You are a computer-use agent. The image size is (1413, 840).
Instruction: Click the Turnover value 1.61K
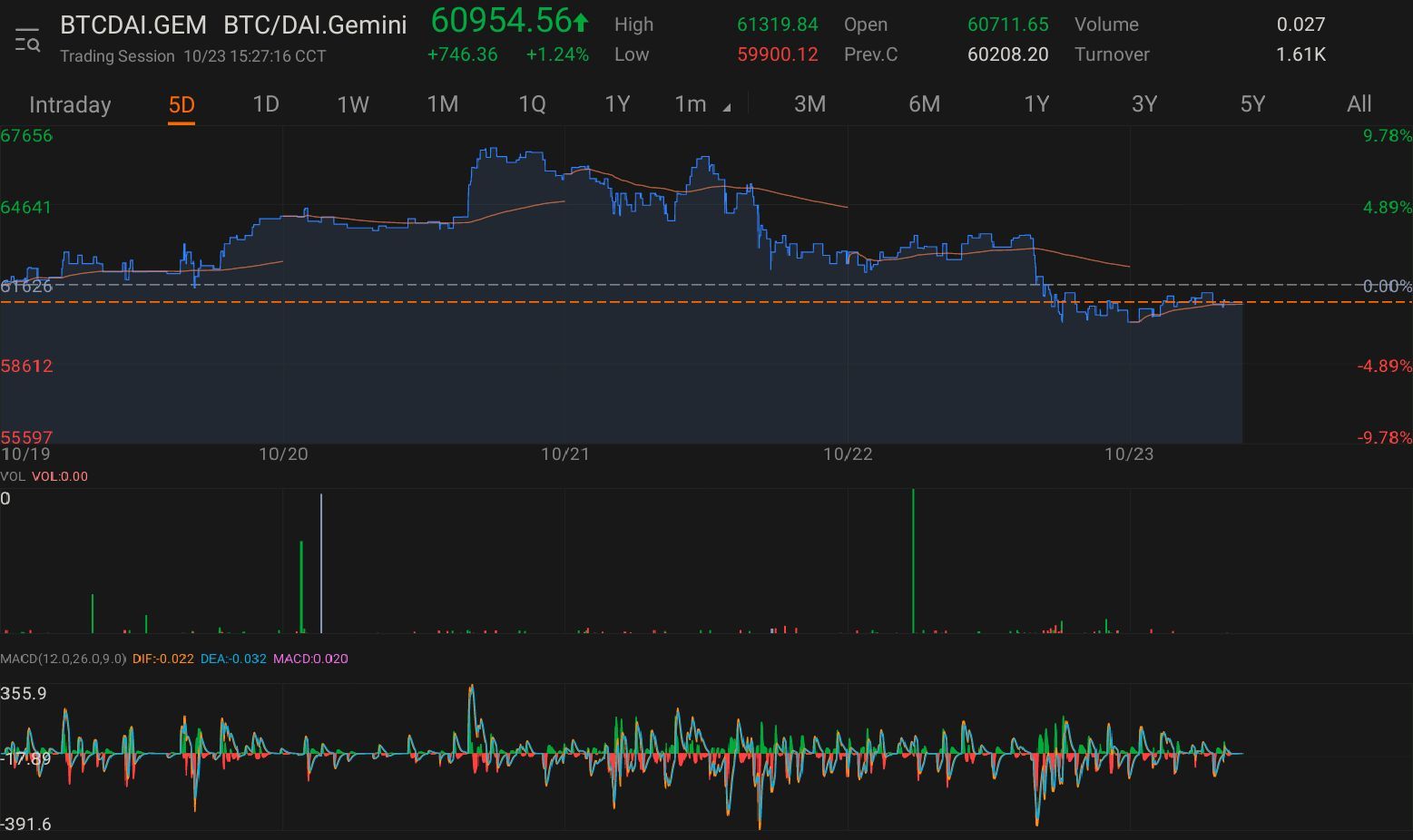tap(1300, 54)
